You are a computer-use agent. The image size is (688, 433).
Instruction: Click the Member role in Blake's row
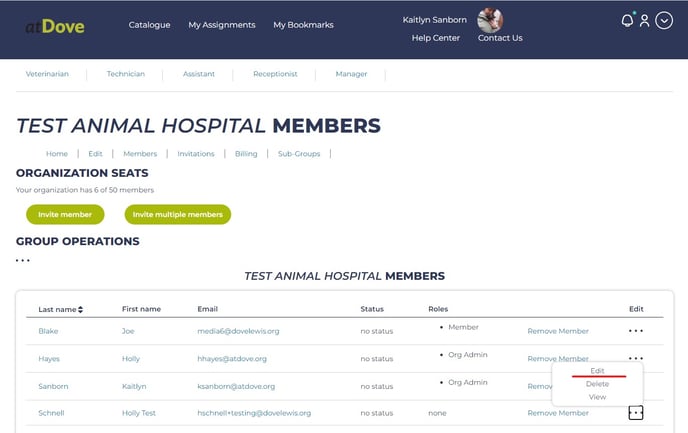(x=463, y=327)
